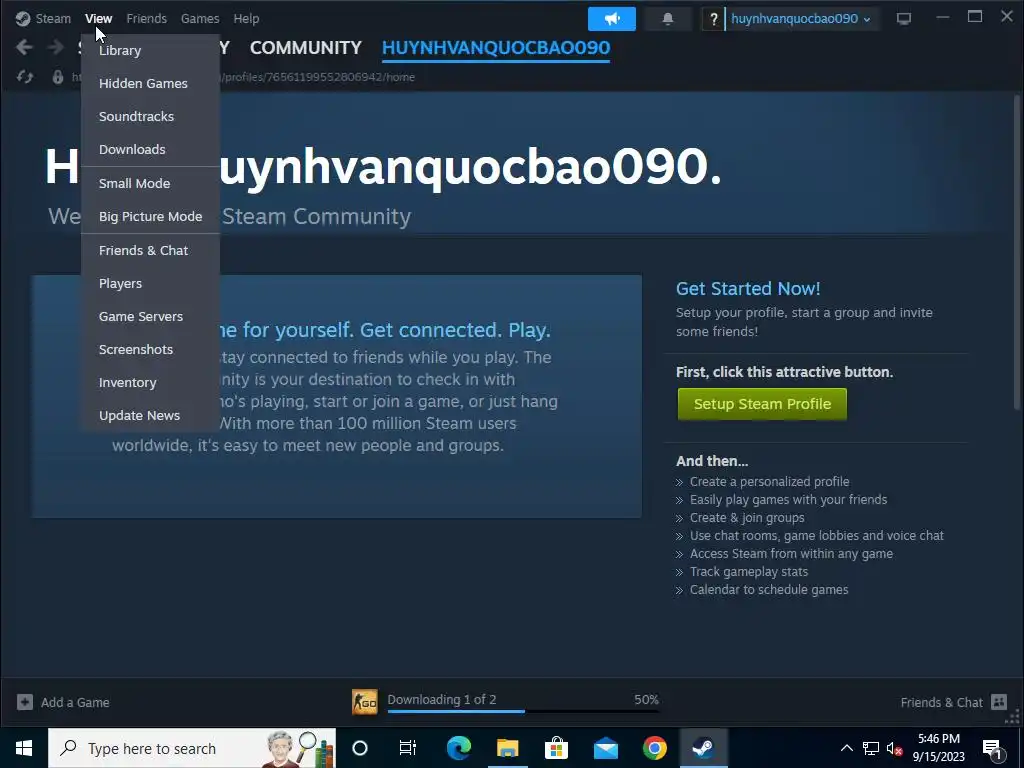Click the network tray icon

[871, 748]
